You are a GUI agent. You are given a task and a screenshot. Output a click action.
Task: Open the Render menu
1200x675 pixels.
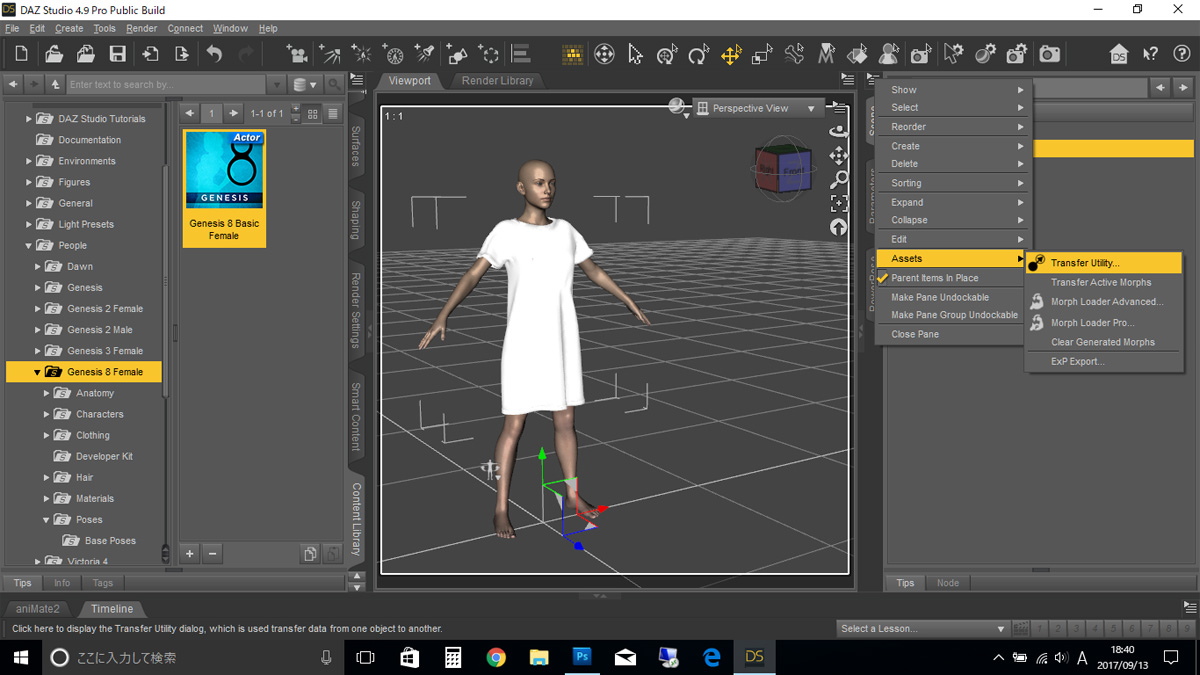pos(141,29)
